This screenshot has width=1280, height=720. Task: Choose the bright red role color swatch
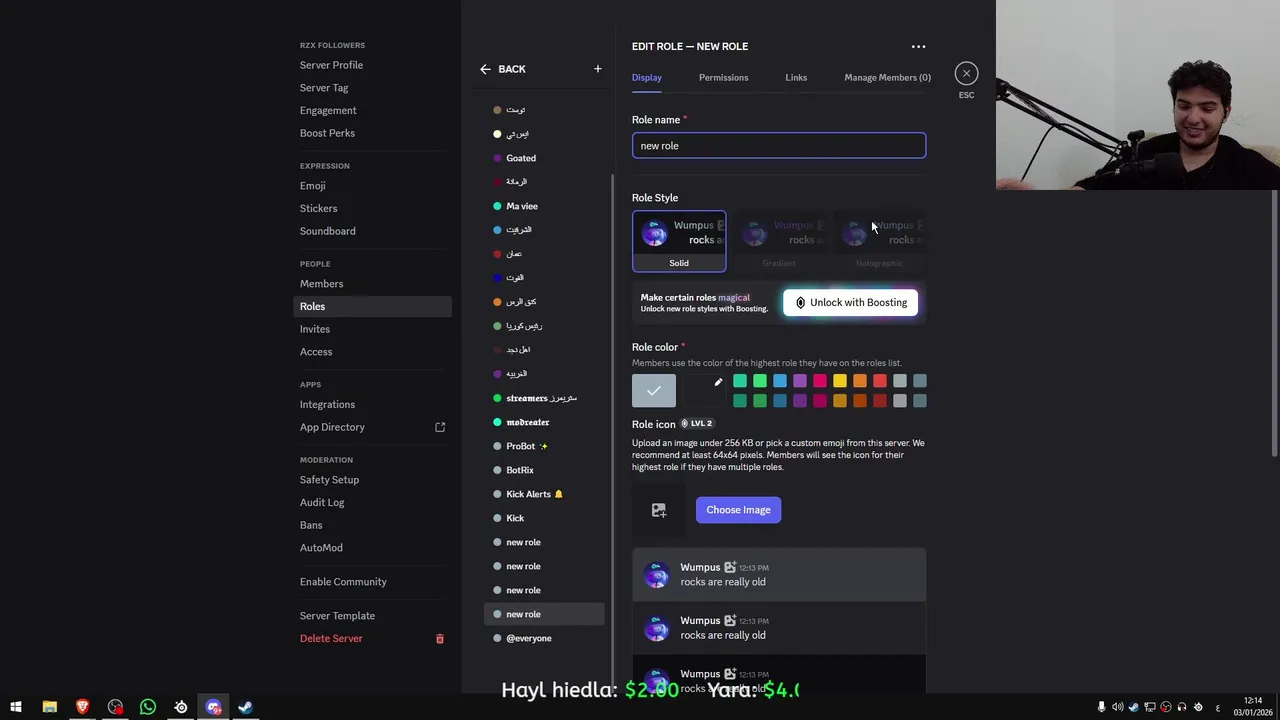pyautogui.click(x=880, y=381)
